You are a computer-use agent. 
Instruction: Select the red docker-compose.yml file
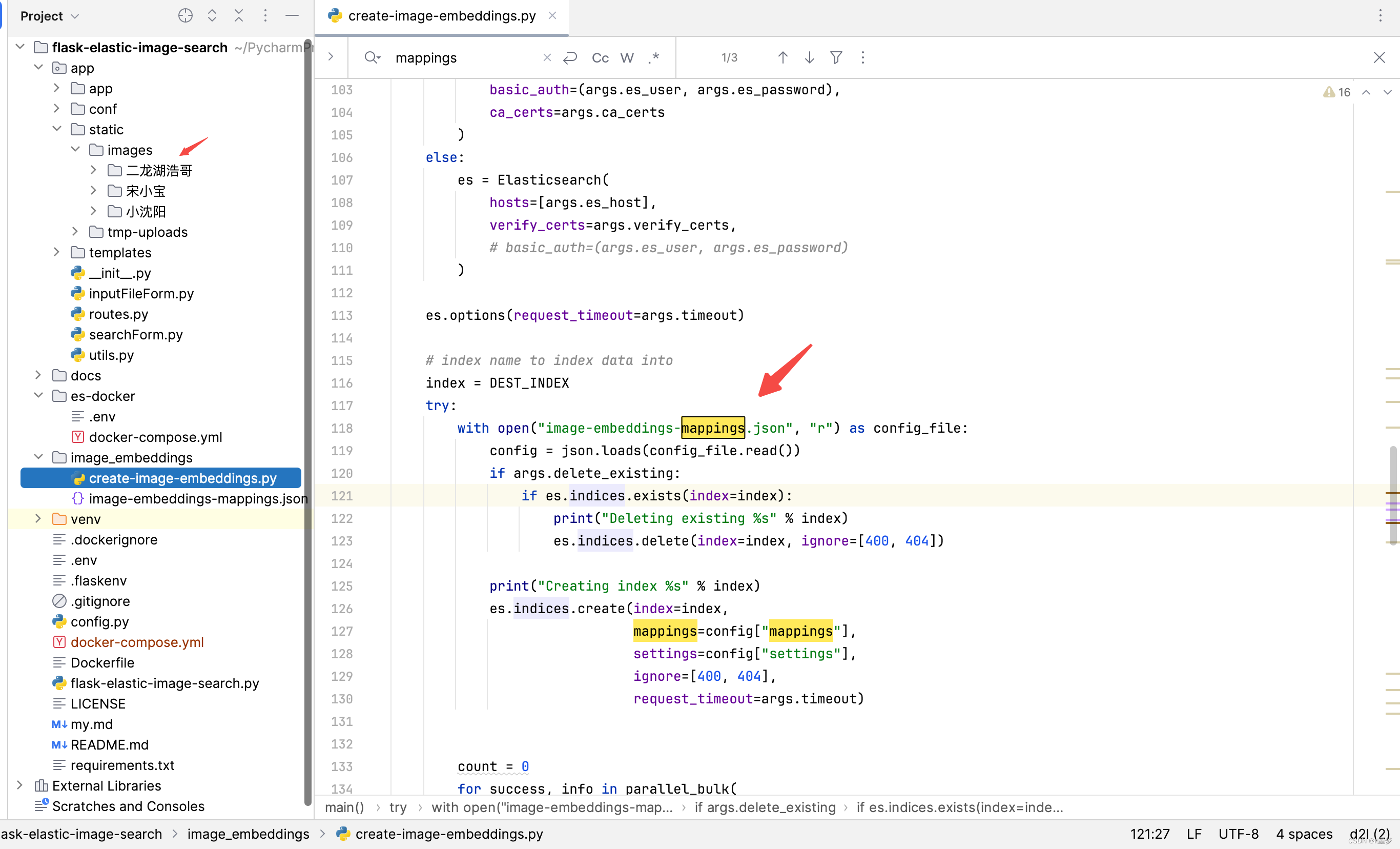click(137, 642)
